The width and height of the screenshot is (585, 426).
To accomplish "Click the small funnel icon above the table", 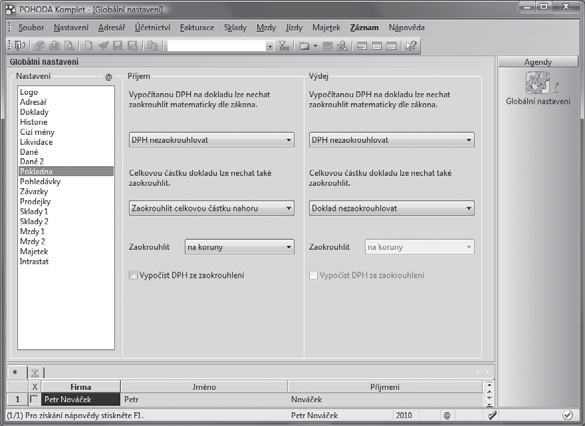I will pyautogui.click(x=35, y=372).
